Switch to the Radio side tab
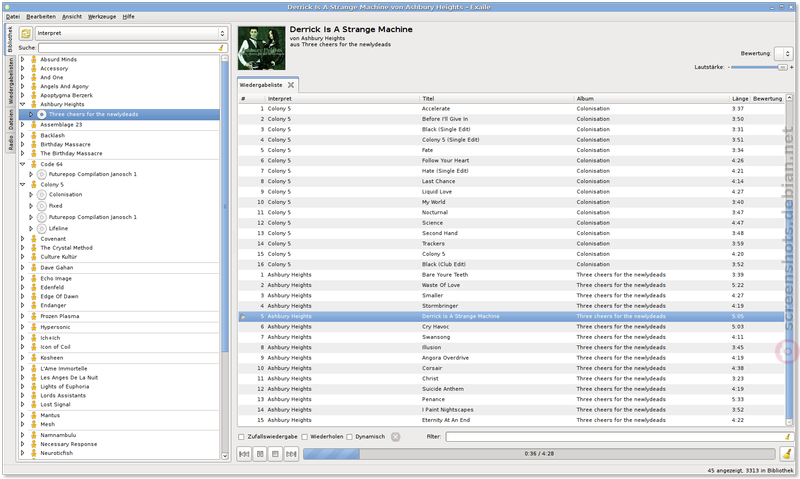800x479 pixels. click(x=10, y=142)
